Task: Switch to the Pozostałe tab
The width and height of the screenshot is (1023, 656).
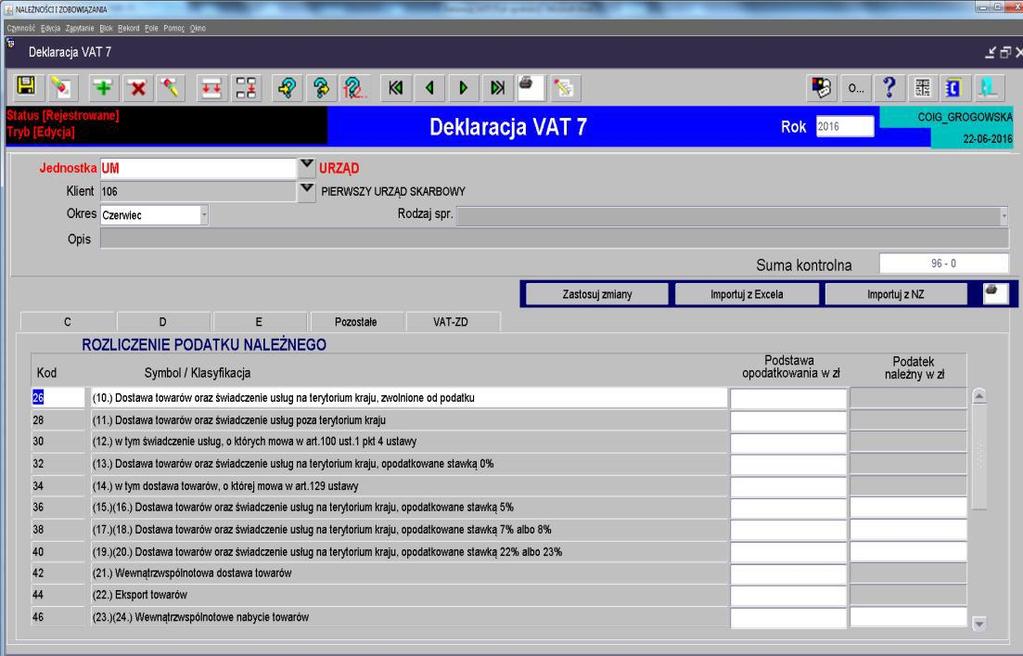Action: 356,322
